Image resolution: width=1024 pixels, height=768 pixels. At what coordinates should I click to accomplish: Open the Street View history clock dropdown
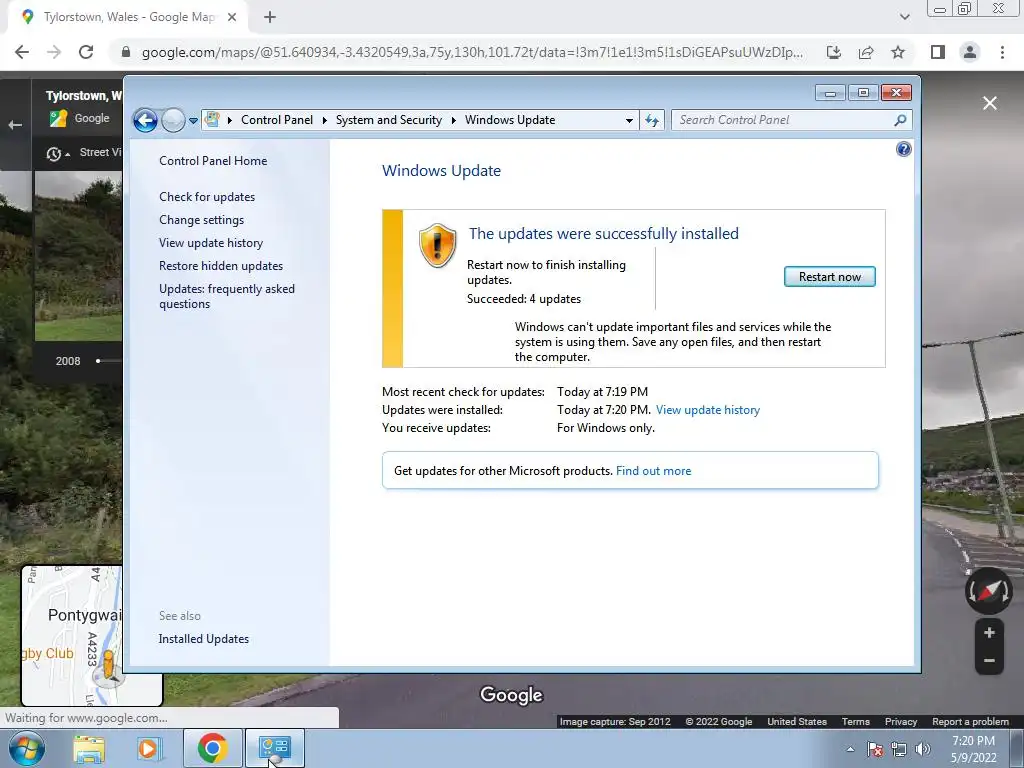pos(57,154)
